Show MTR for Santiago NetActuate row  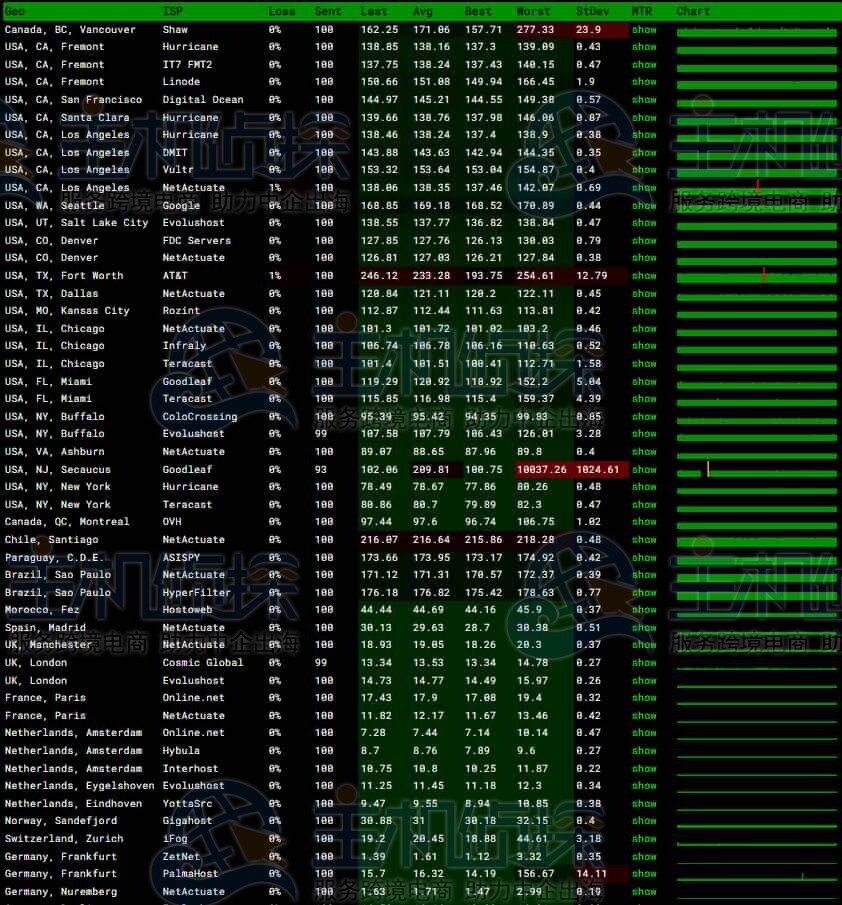click(x=644, y=540)
